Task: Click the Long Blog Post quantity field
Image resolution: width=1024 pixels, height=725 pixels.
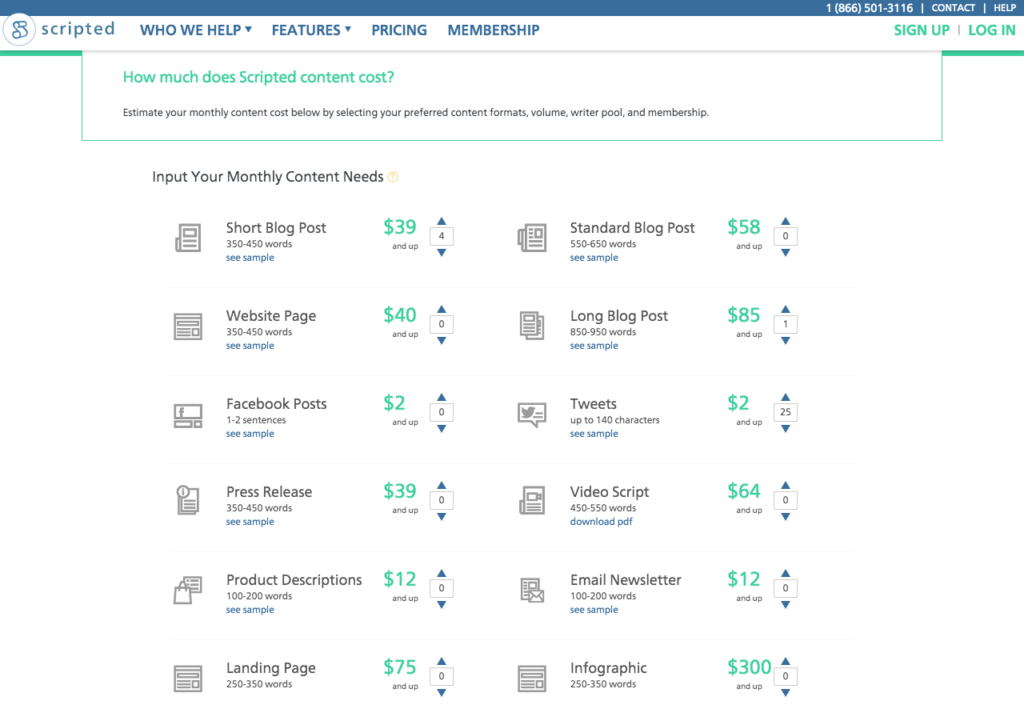Action: (x=786, y=324)
